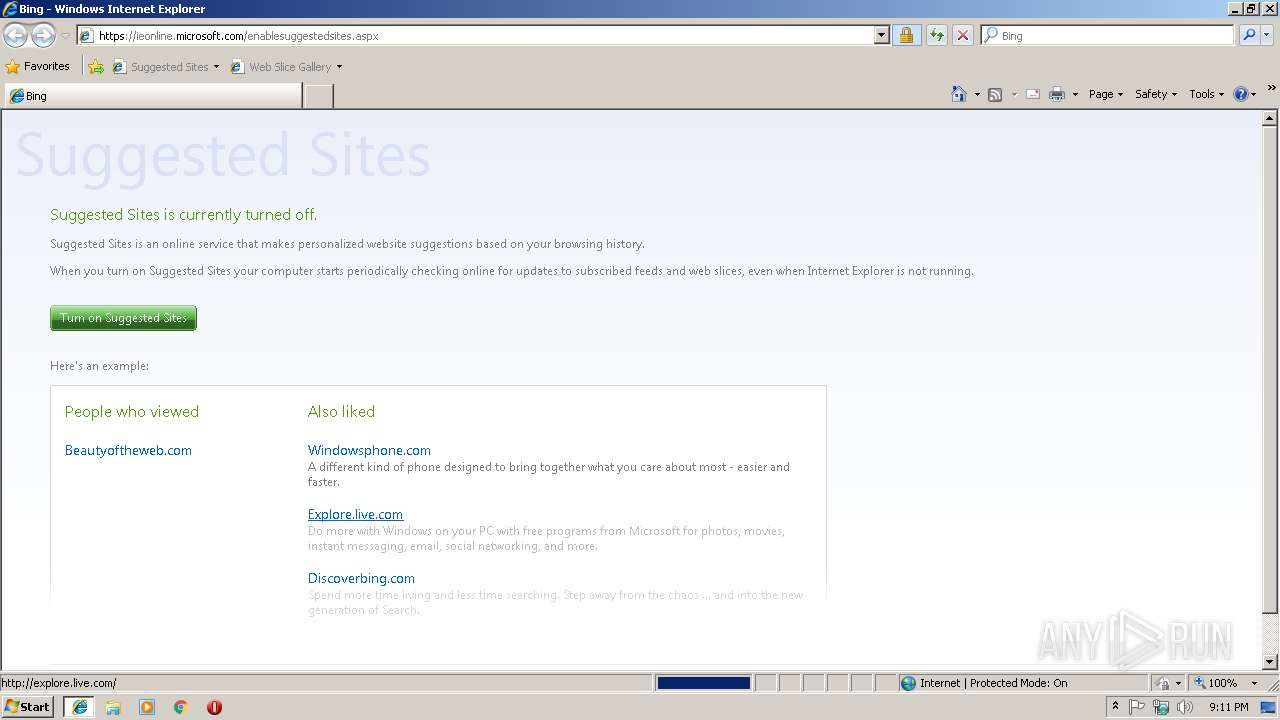Open network status tray icon
Viewport: 1280px width, 720px height.
click(x=1161, y=707)
